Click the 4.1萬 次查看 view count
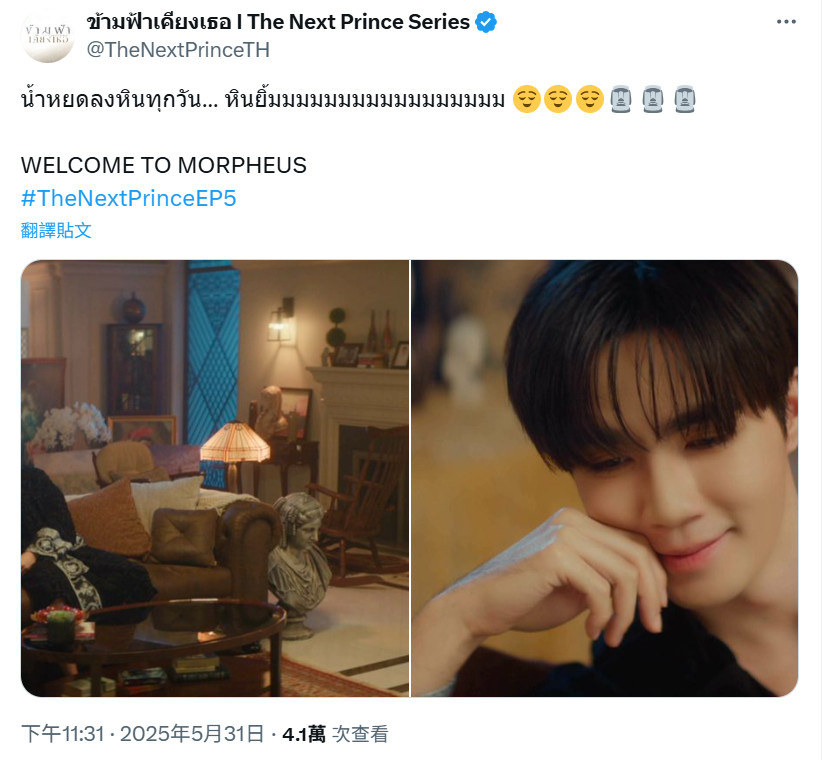 [335, 734]
